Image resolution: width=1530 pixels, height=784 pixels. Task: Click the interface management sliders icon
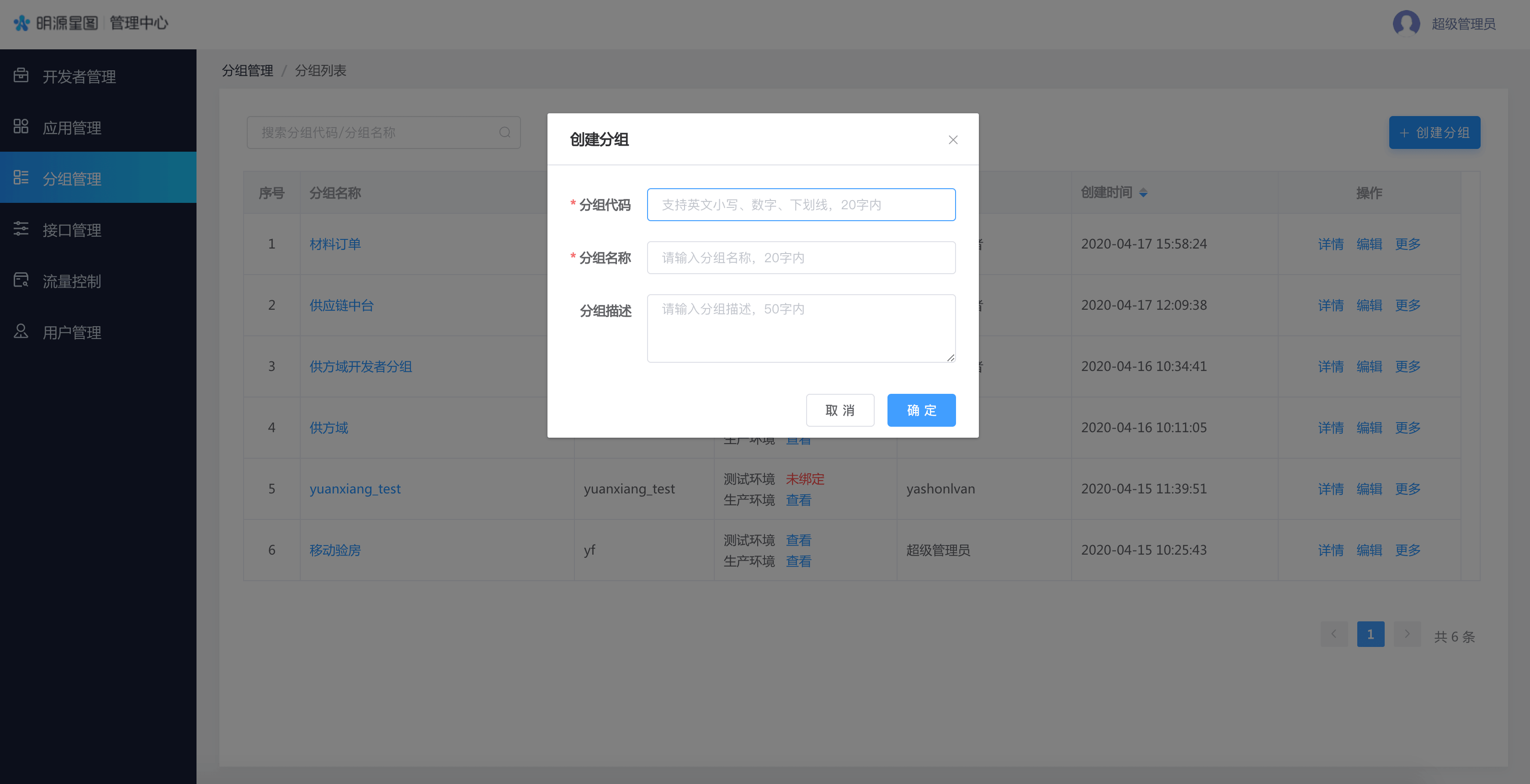[21, 228]
